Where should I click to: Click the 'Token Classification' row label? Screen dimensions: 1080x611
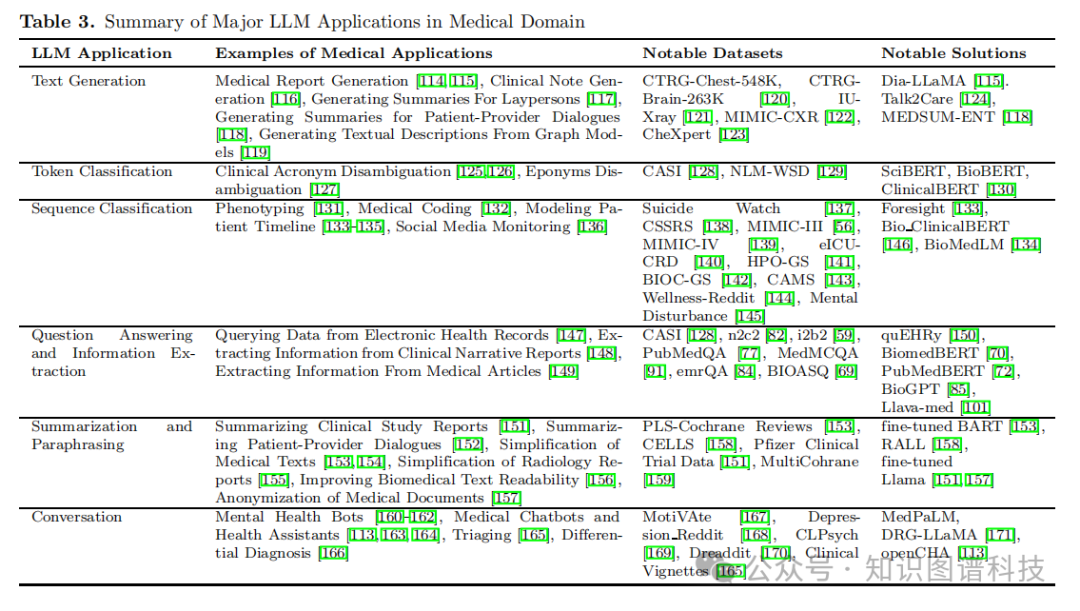[x=102, y=172]
